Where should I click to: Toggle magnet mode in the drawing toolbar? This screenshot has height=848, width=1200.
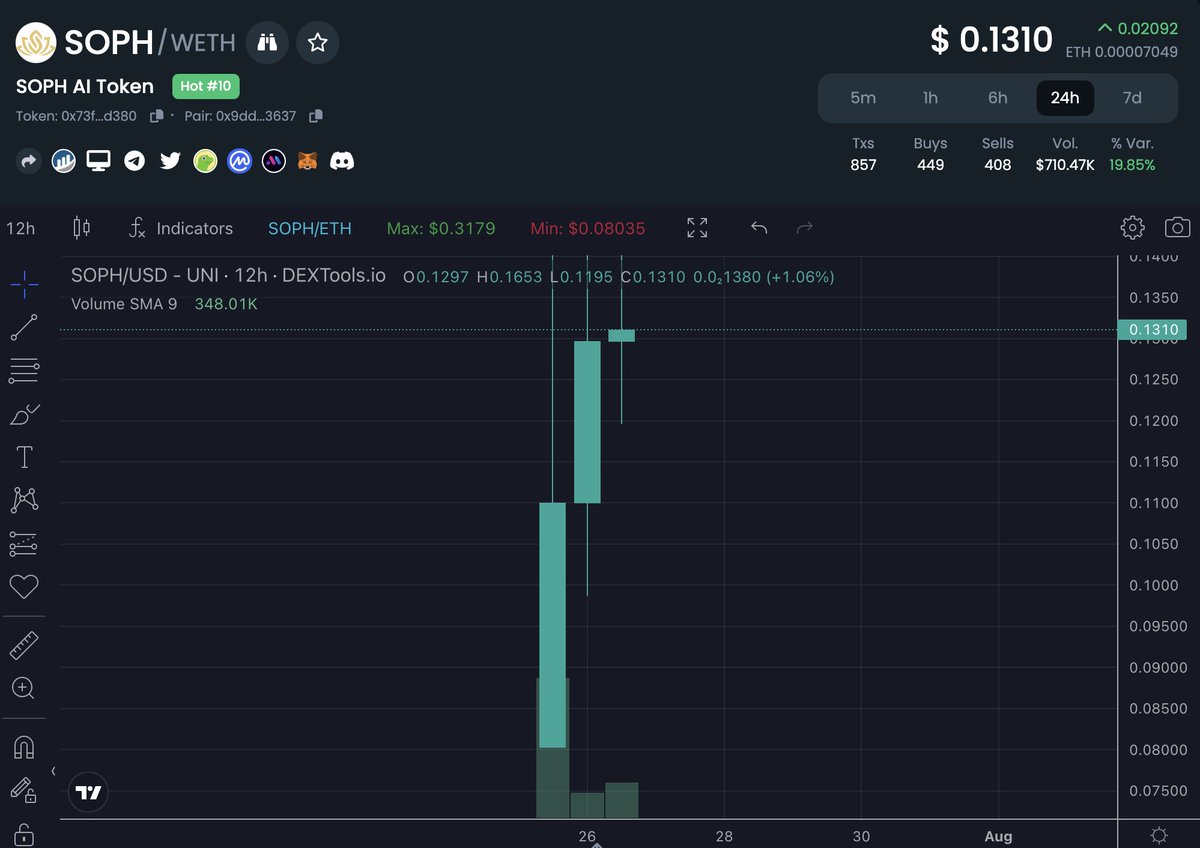24,747
